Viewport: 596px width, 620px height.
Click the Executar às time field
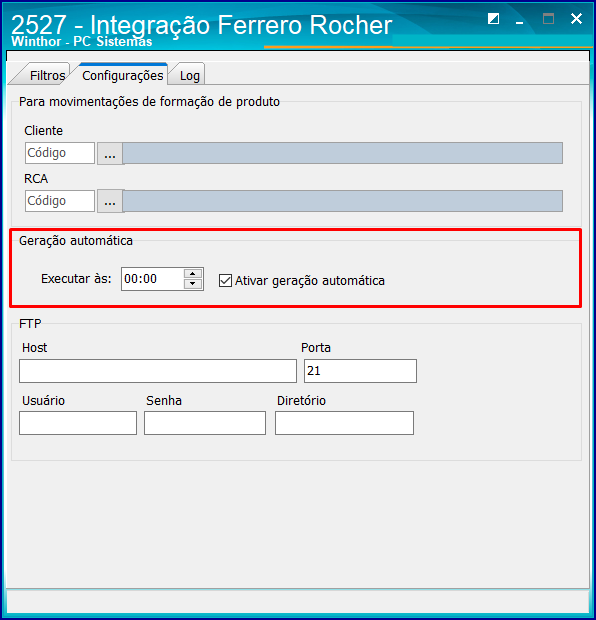(152, 279)
